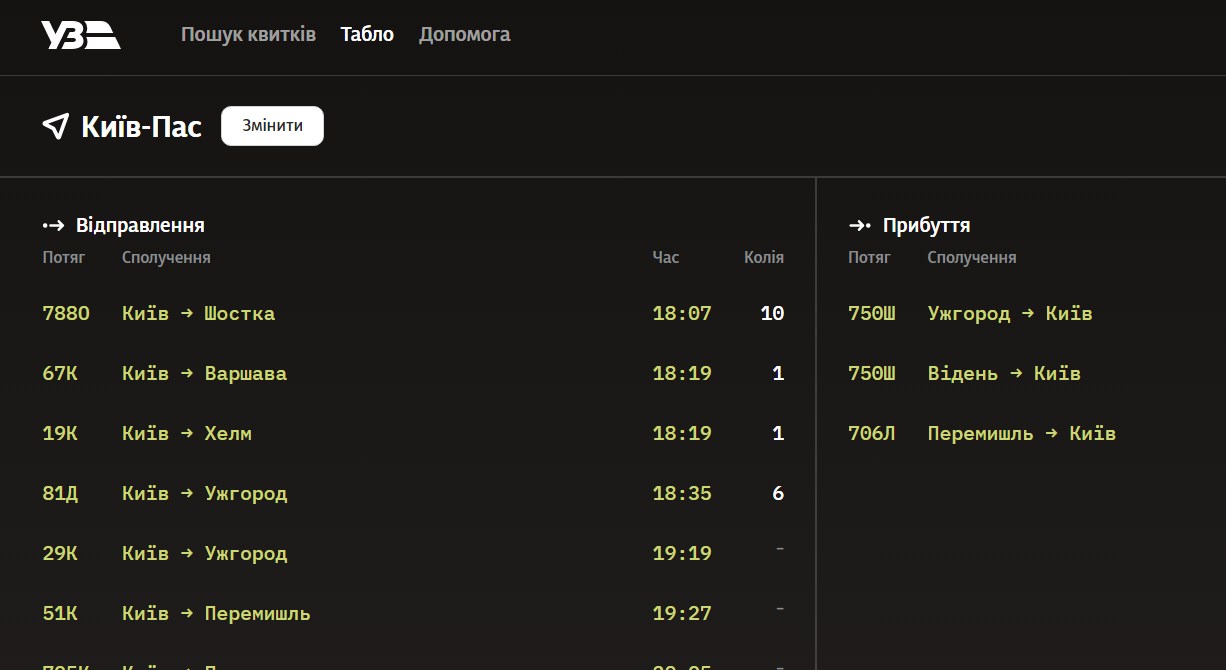Select train 81Д to Ужгород
This screenshot has height=670, width=1226.
pyautogui.click(x=204, y=494)
